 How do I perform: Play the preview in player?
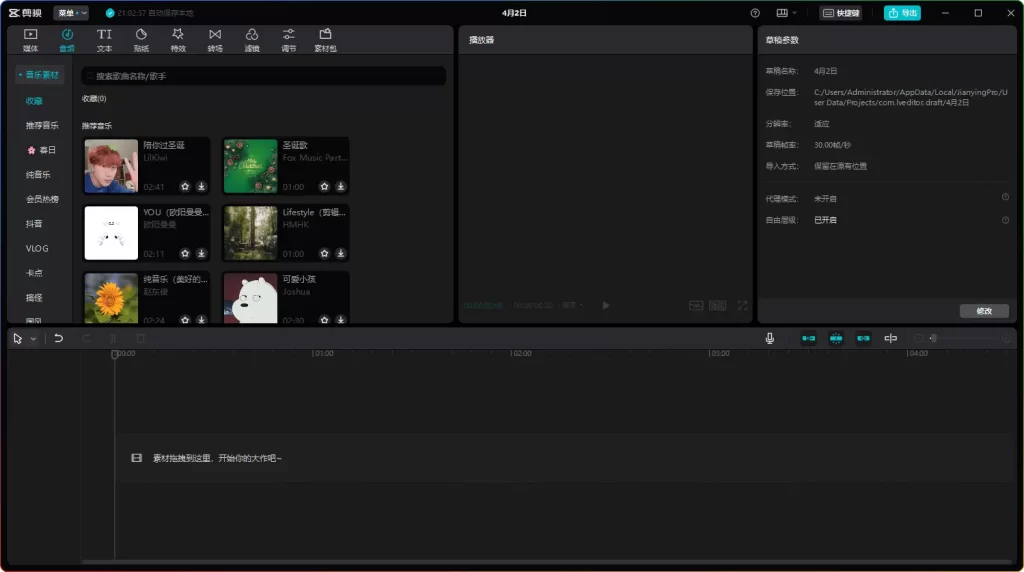(605, 305)
